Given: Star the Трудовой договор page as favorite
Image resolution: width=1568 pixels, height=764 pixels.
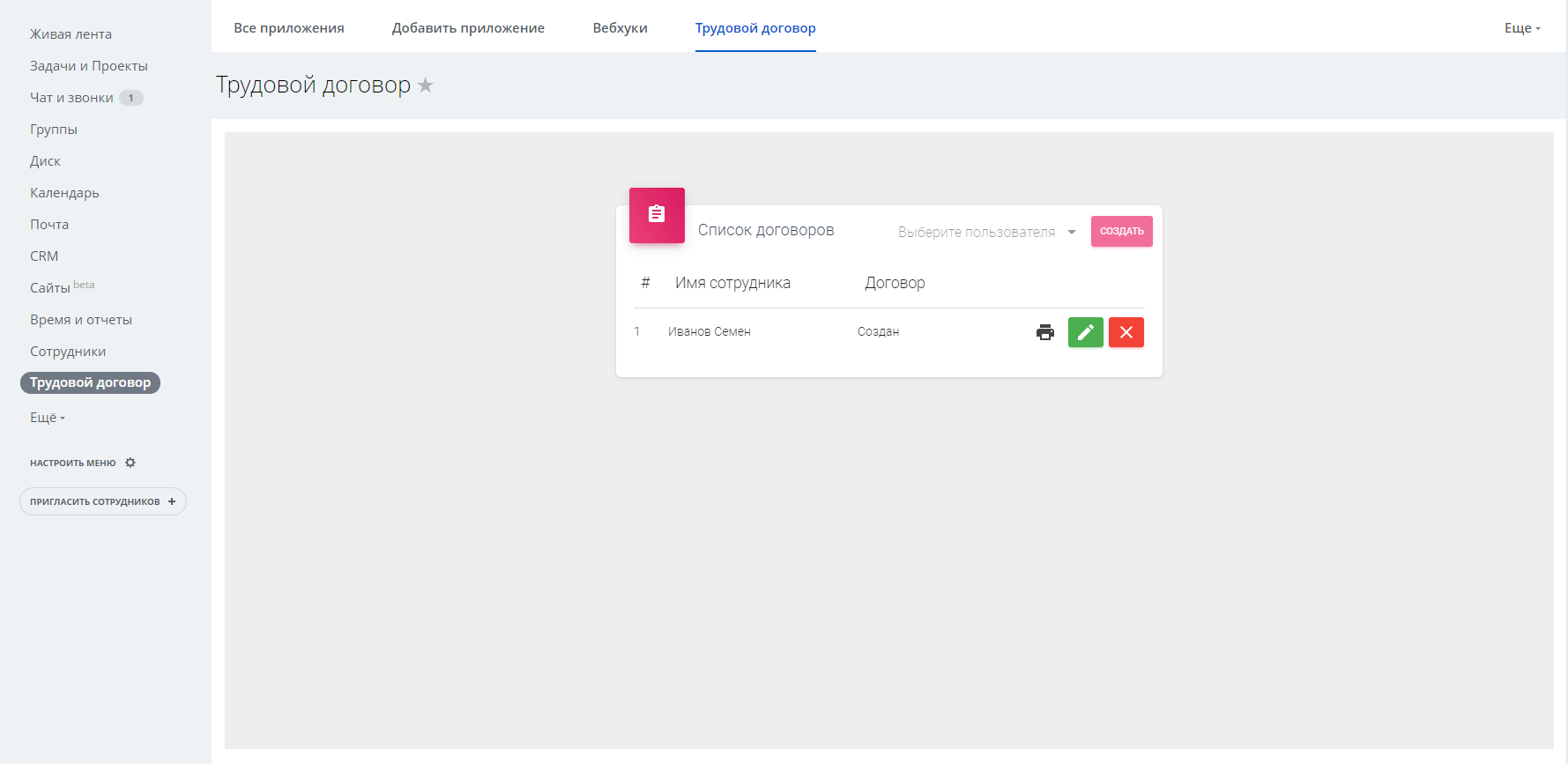Looking at the screenshot, I should [x=426, y=85].
